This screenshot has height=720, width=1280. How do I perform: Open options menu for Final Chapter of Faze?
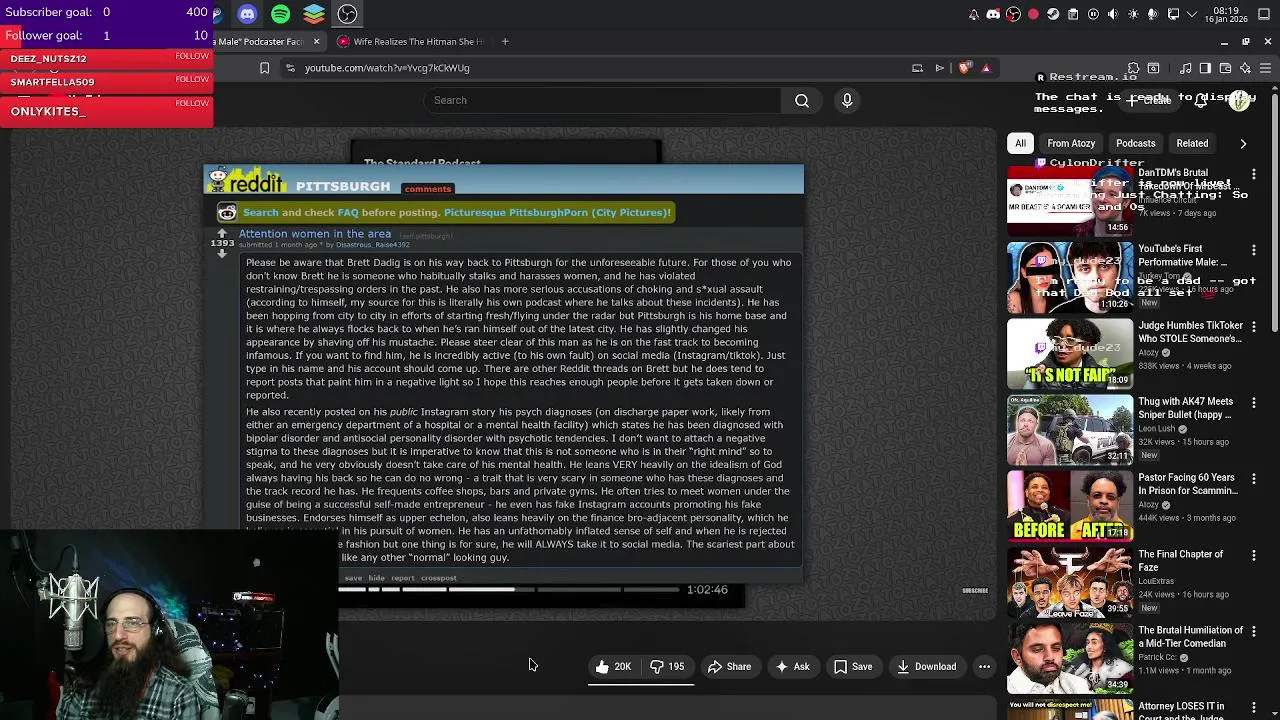click(x=1254, y=556)
